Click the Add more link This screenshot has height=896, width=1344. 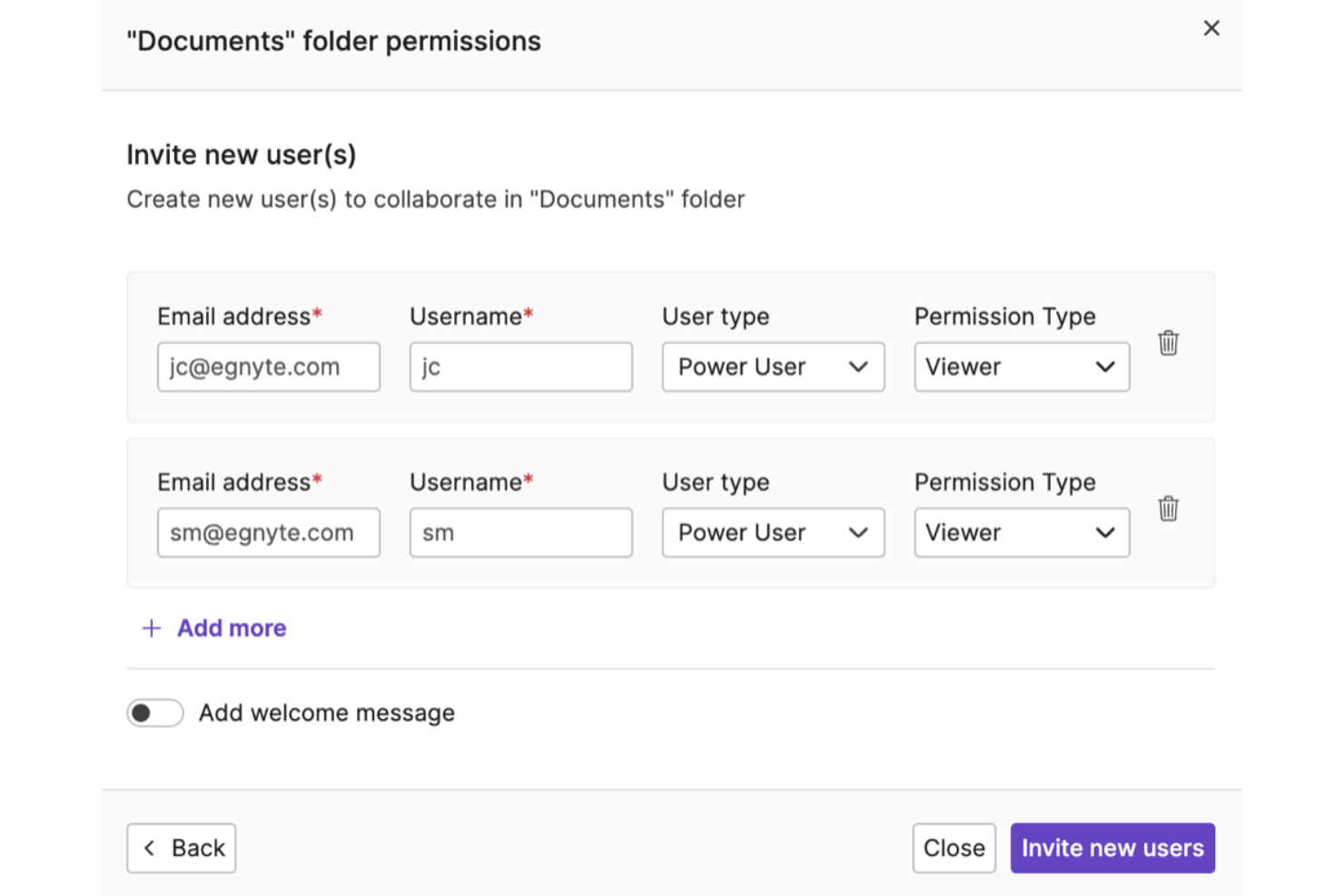232,628
